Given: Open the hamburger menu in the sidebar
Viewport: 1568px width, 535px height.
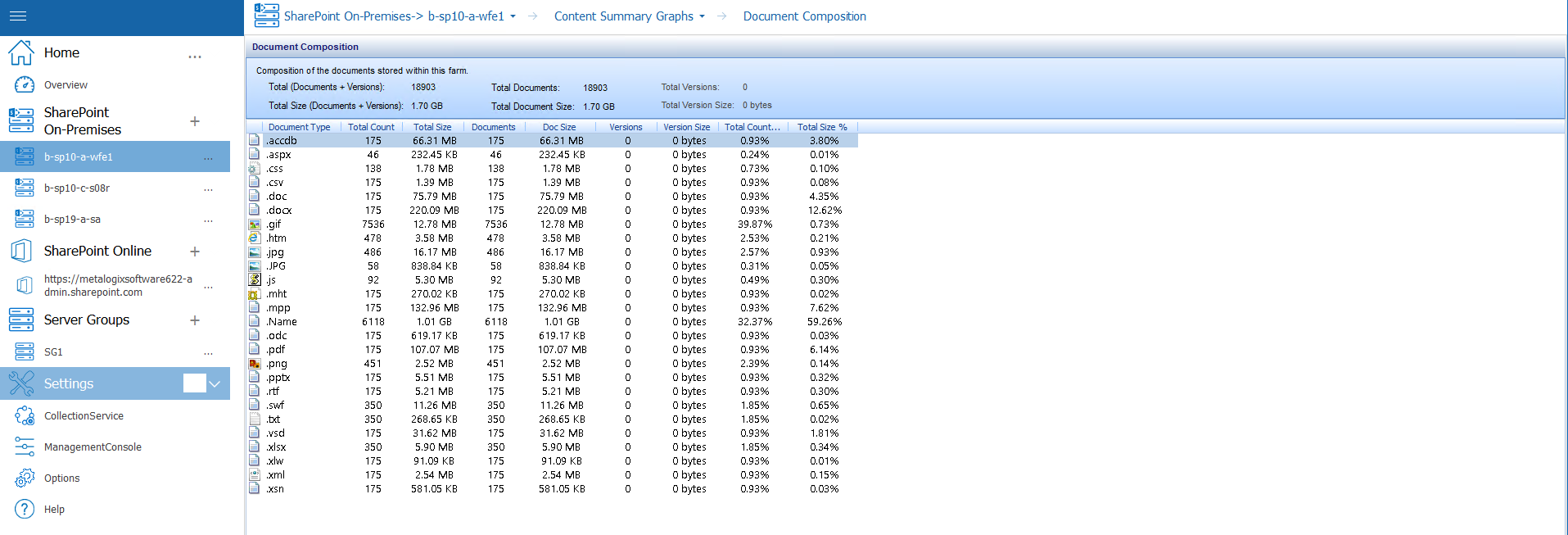Looking at the screenshot, I should 18,16.
